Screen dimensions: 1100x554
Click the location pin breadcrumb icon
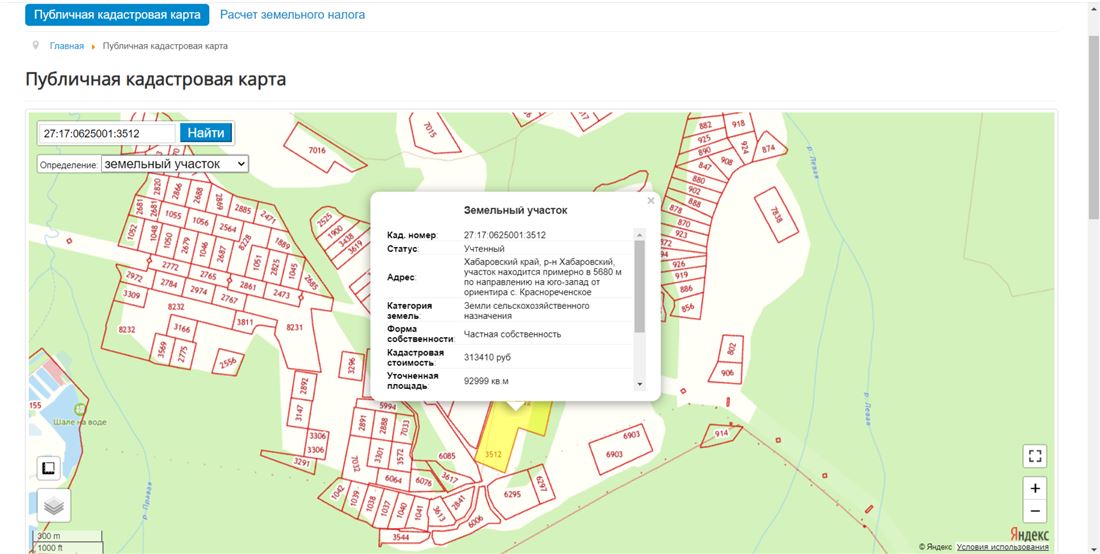click(x=36, y=46)
